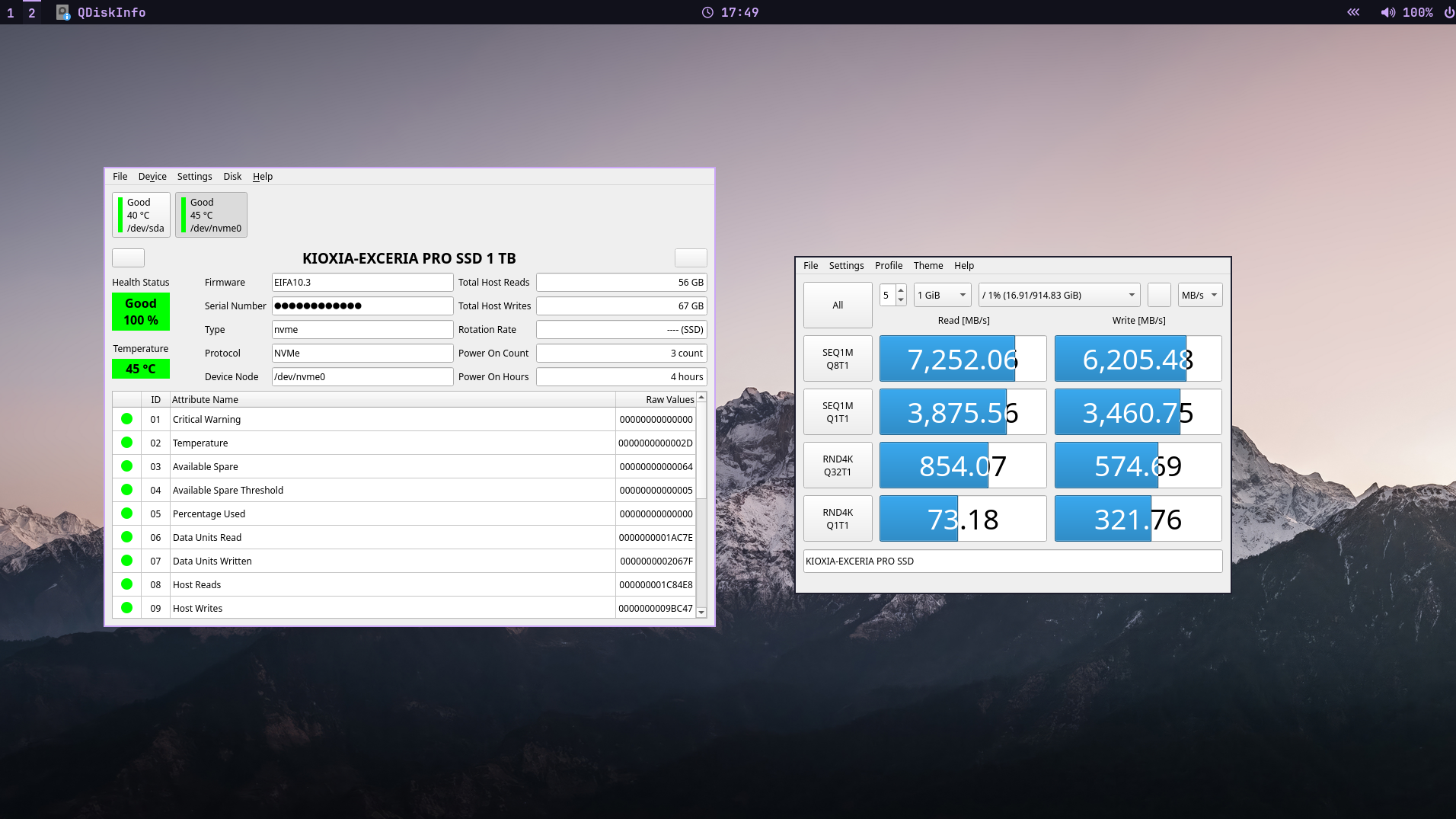Viewport: 1456px width, 819px height.
Task: Click the Attribute Name column header
Action: click(392, 400)
